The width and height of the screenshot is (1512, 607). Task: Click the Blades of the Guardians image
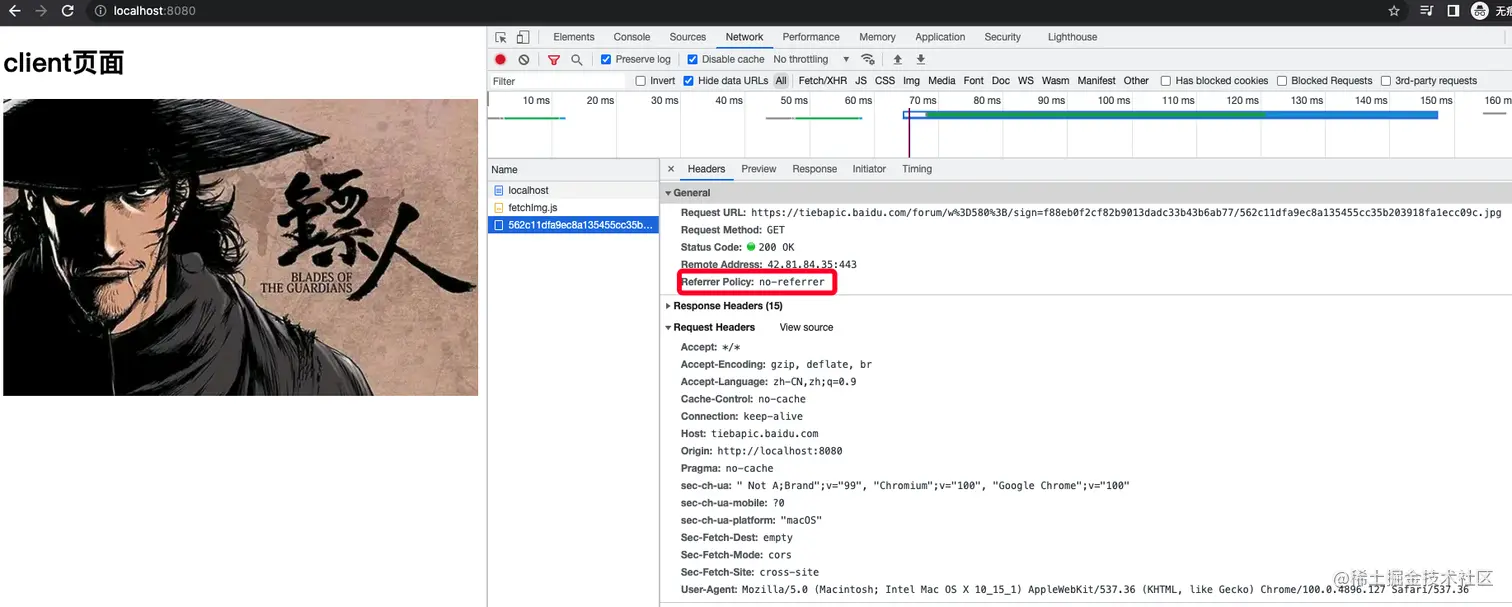(240, 247)
